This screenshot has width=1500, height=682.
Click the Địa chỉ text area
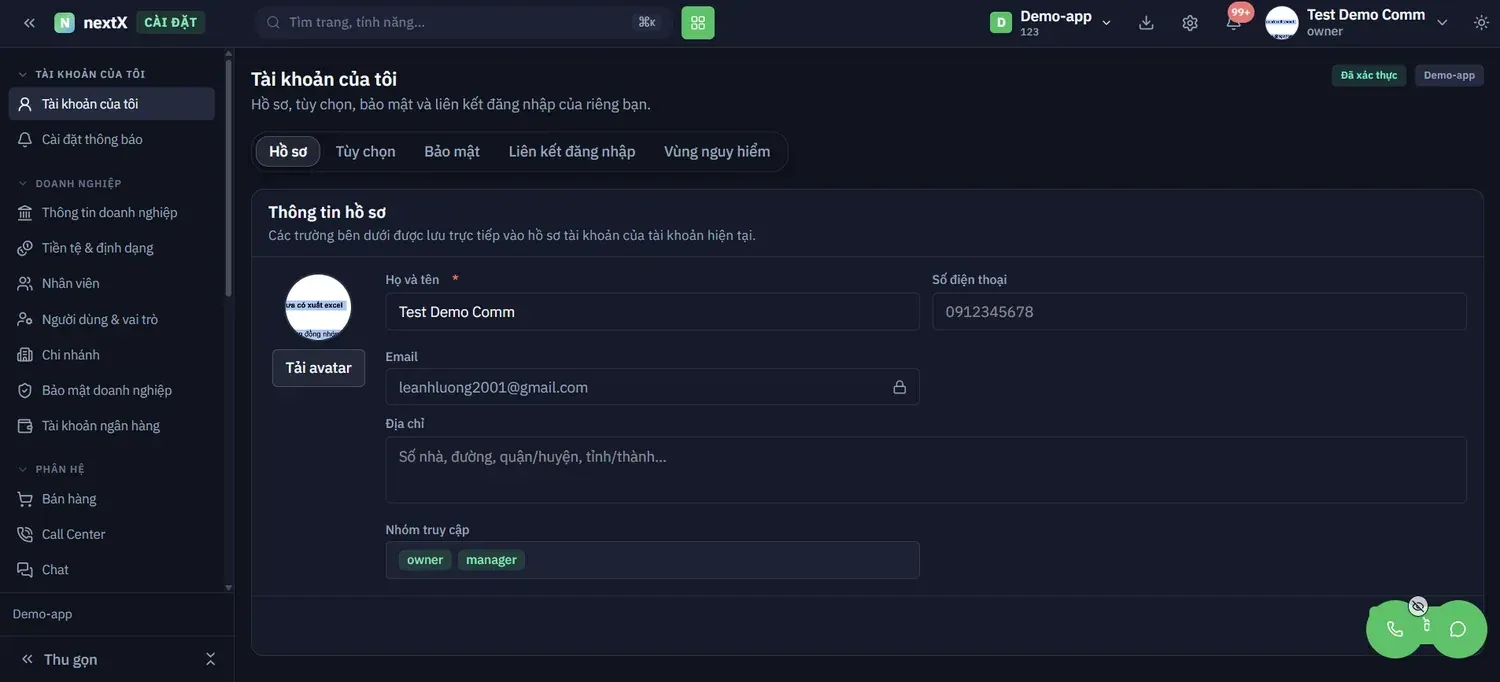pyautogui.click(x=926, y=470)
